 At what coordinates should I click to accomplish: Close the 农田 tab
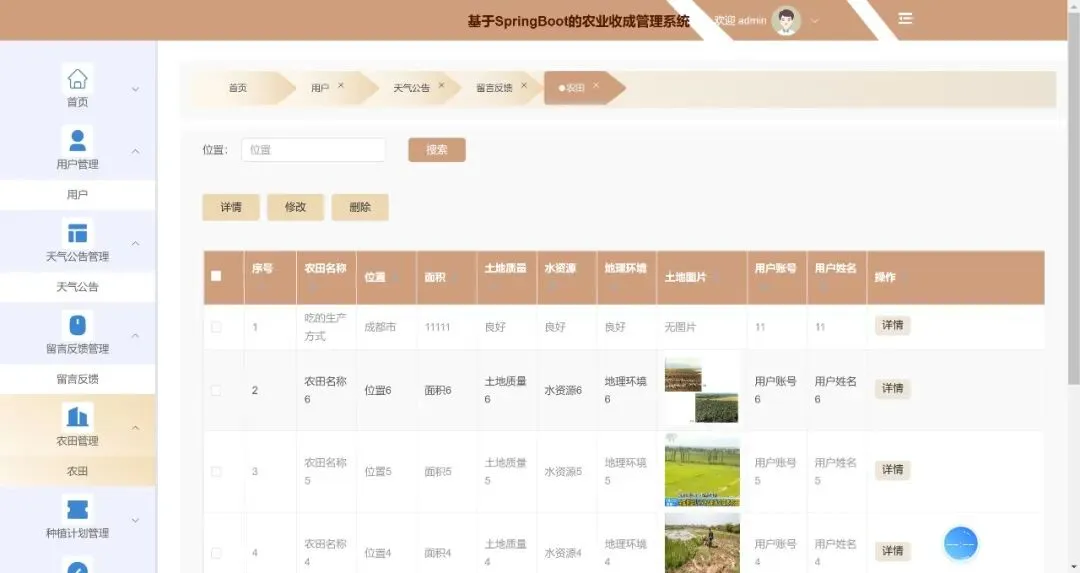pyautogui.click(x=596, y=85)
